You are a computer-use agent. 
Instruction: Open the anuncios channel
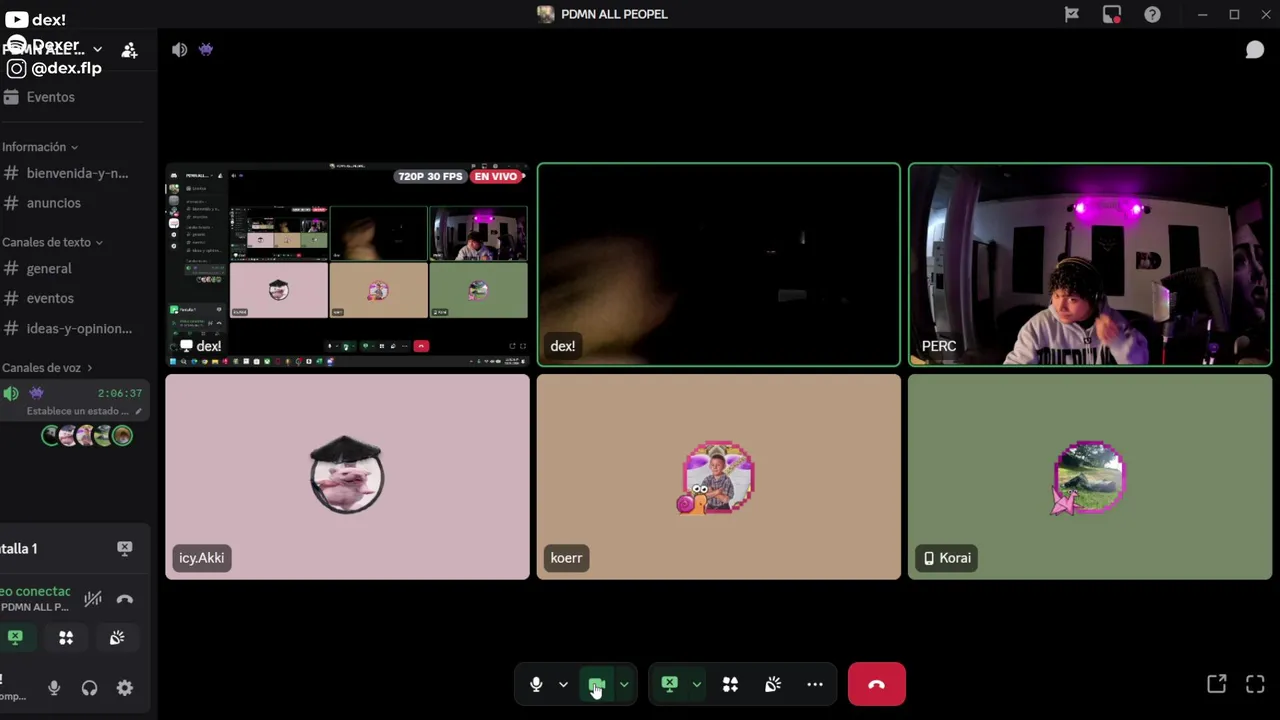(54, 203)
